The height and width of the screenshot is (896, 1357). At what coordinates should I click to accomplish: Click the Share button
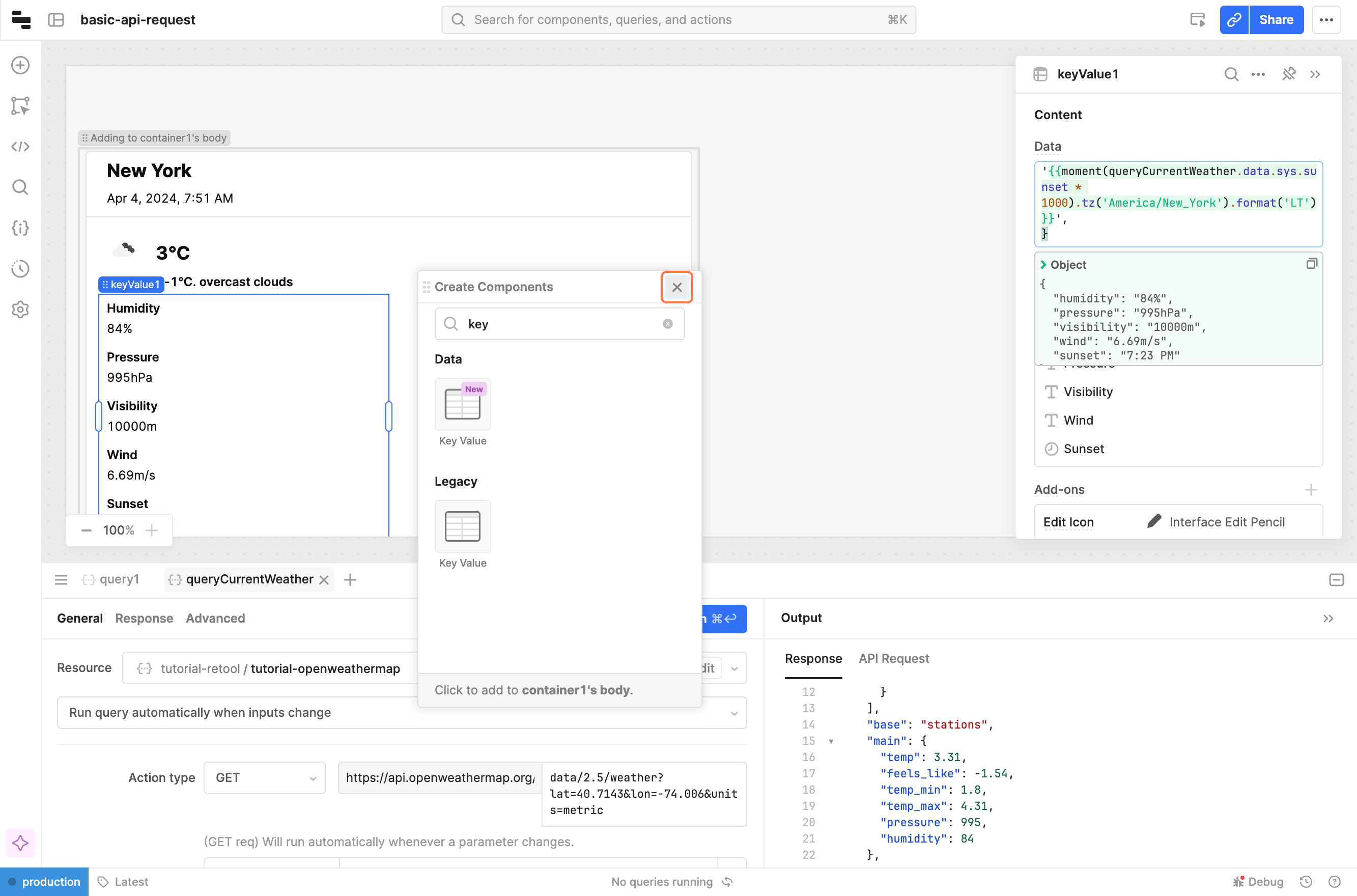[1276, 20]
